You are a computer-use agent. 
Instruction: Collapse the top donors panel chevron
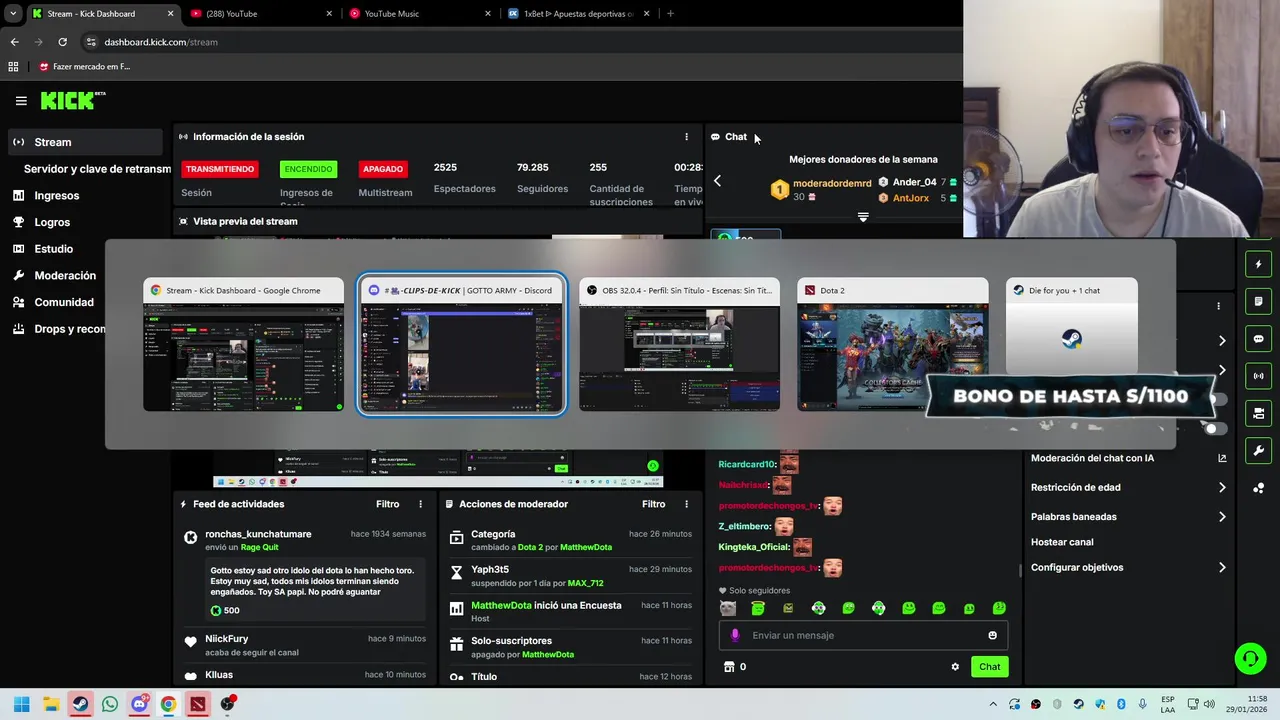tap(863, 217)
